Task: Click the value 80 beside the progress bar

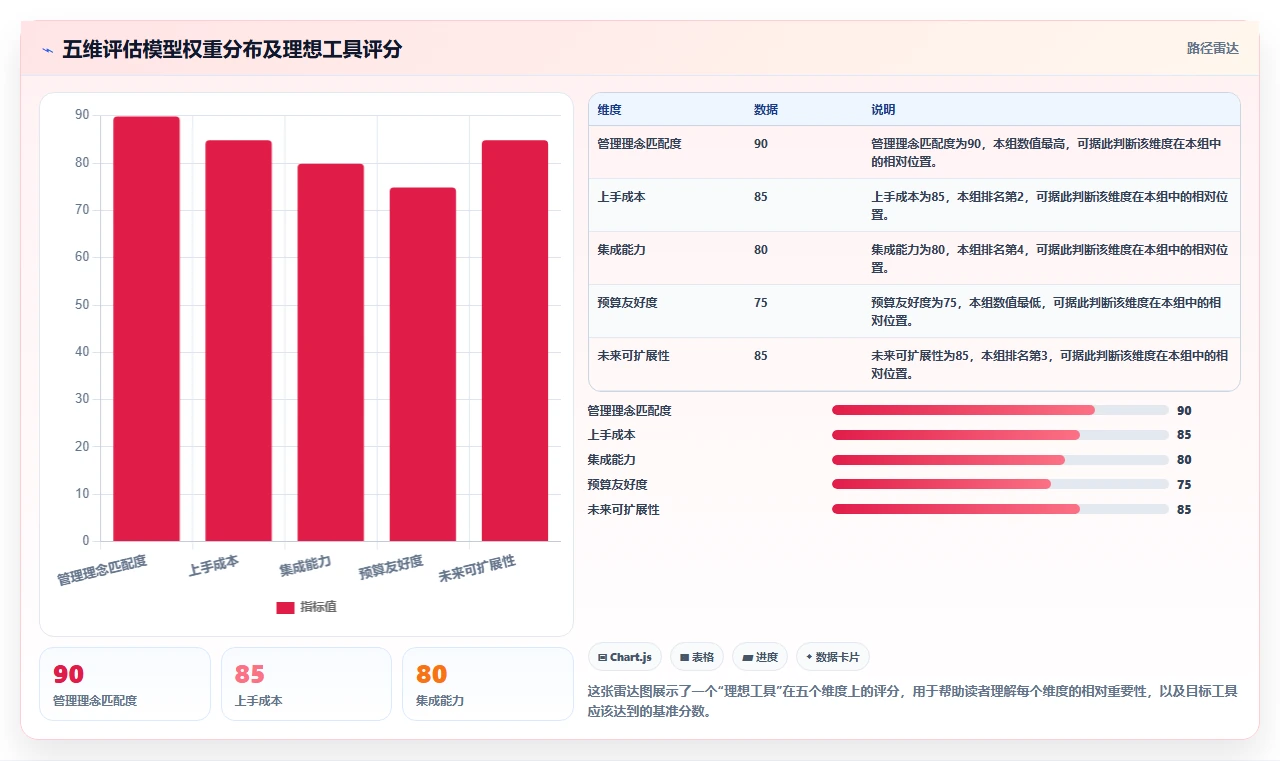Action: tap(1184, 460)
